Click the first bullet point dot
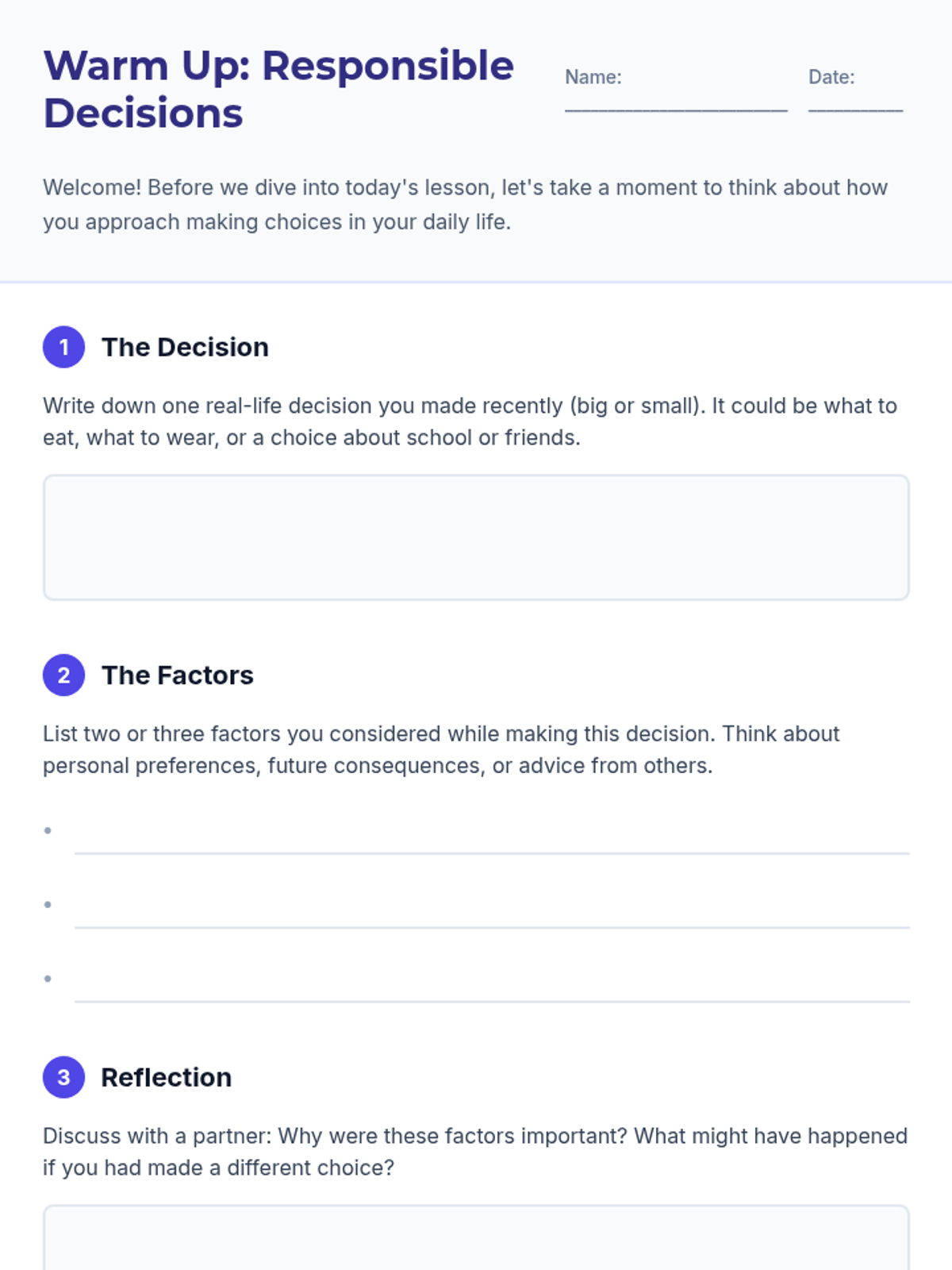The image size is (952, 1270). pos(48,830)
